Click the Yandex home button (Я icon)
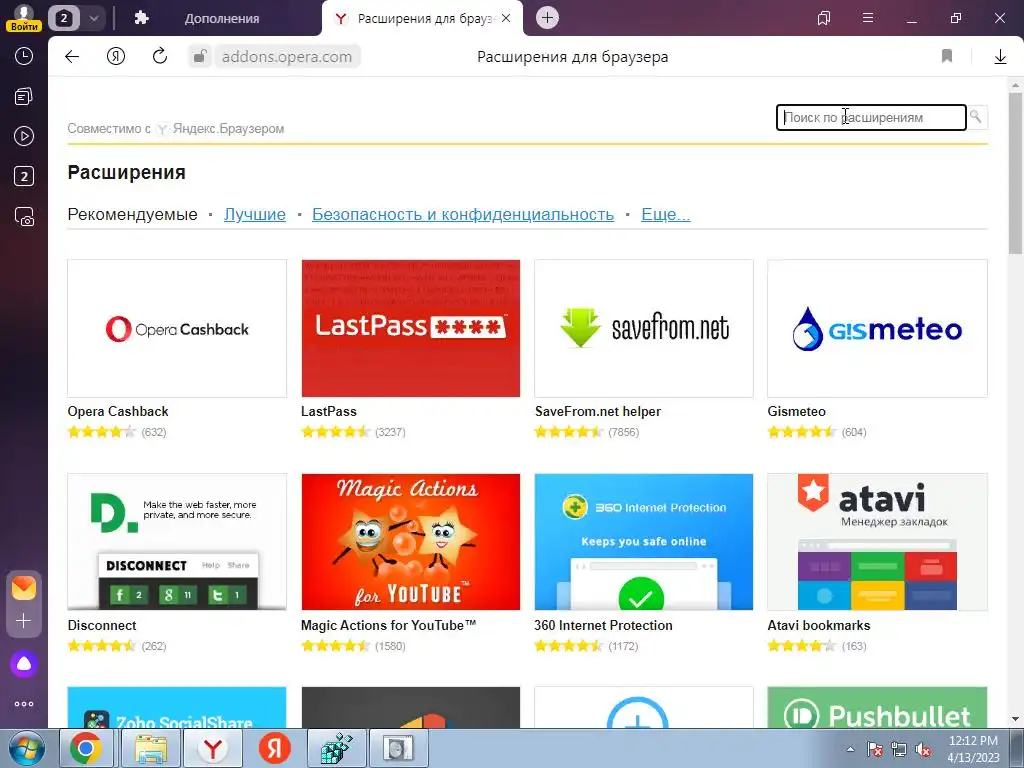Image resolution: width=1024 pixels, height=768 pixels. (116, 56)
